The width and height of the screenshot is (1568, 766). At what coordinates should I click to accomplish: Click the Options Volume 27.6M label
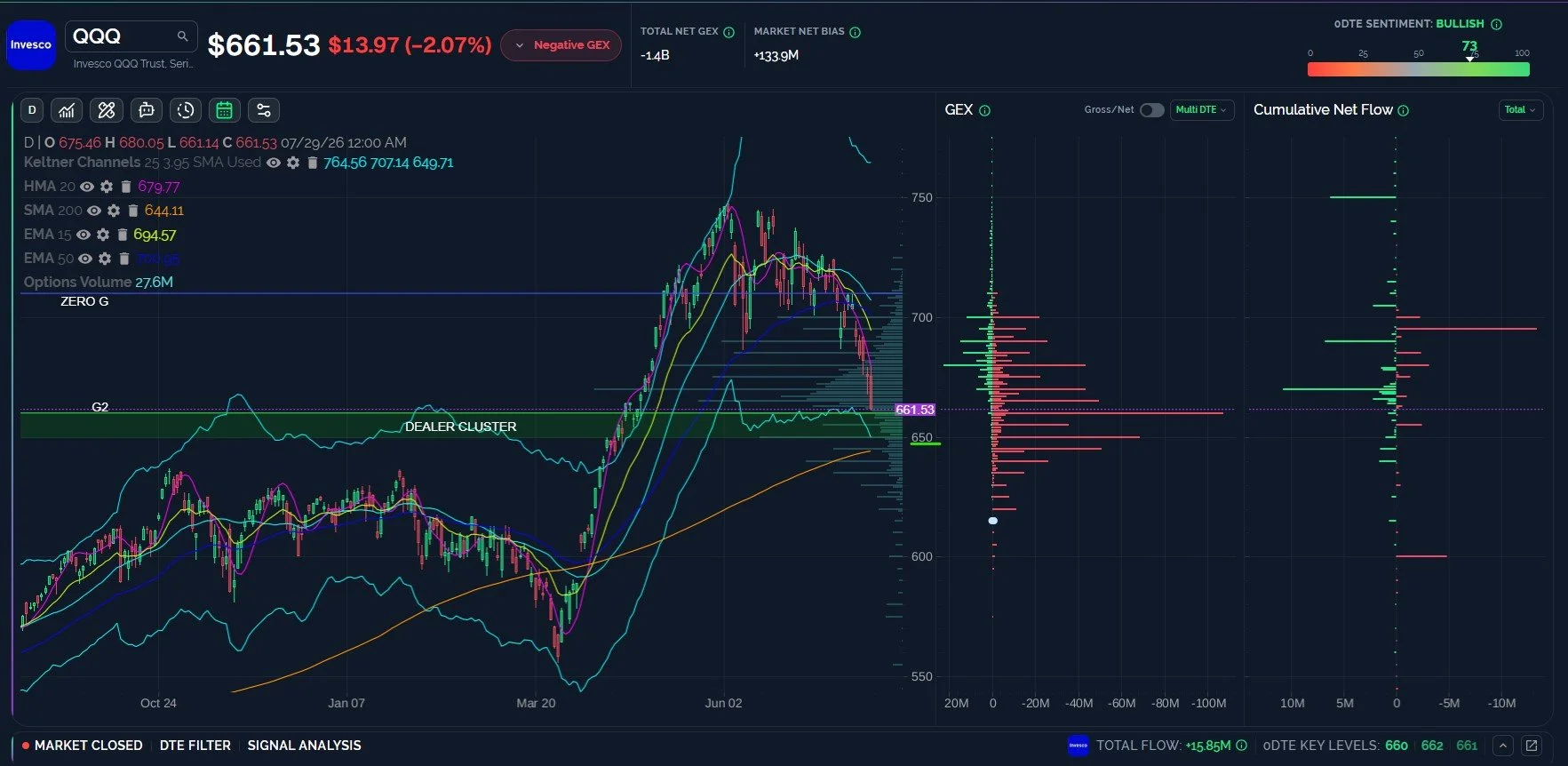pos(99,282)
